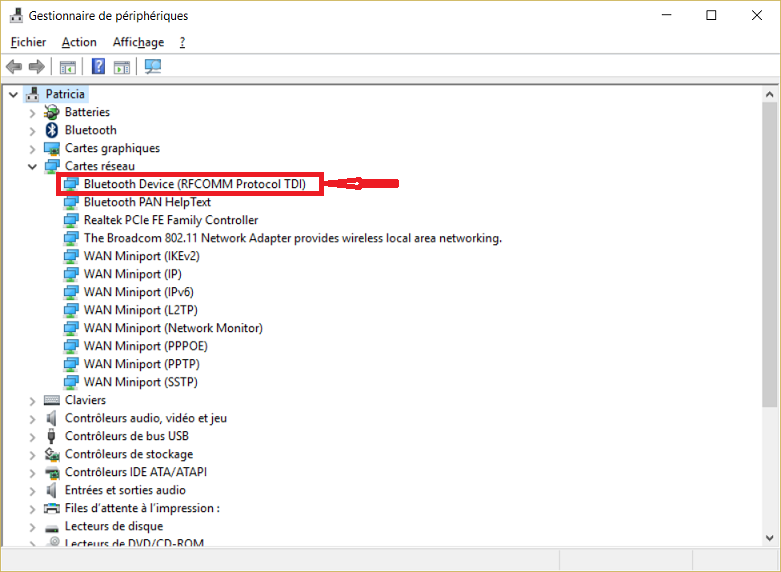The image size is (781, 572).
Task: Click the scan for hardware changes icon
Action: (x=153, y=67)
